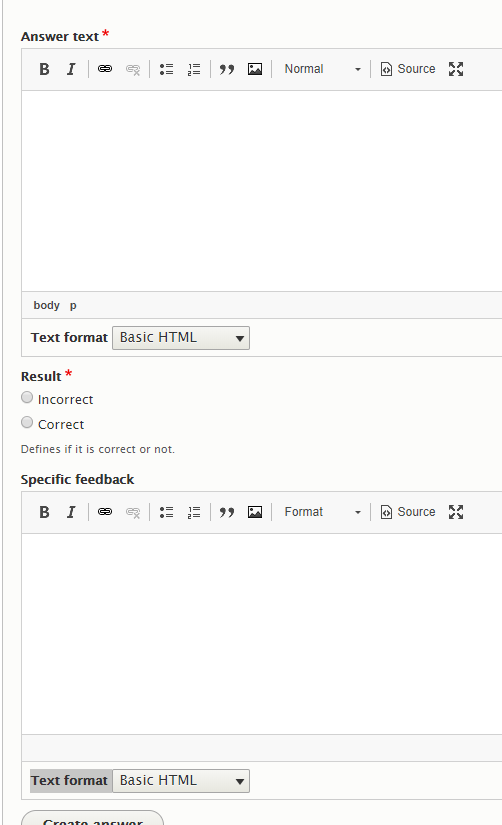
Task: Open Text format dropdown under Answer text
Action: pyautogui.click(x=181, y=338)
